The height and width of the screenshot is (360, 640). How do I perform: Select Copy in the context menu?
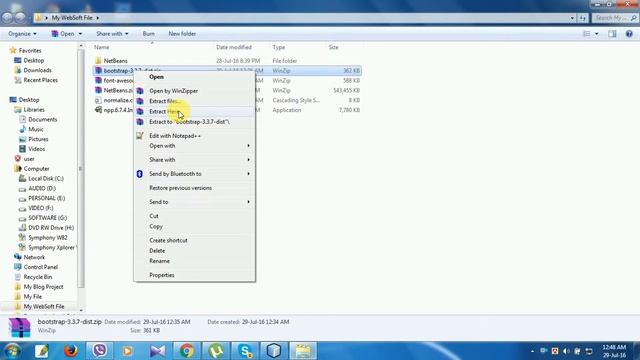(195, 226)
